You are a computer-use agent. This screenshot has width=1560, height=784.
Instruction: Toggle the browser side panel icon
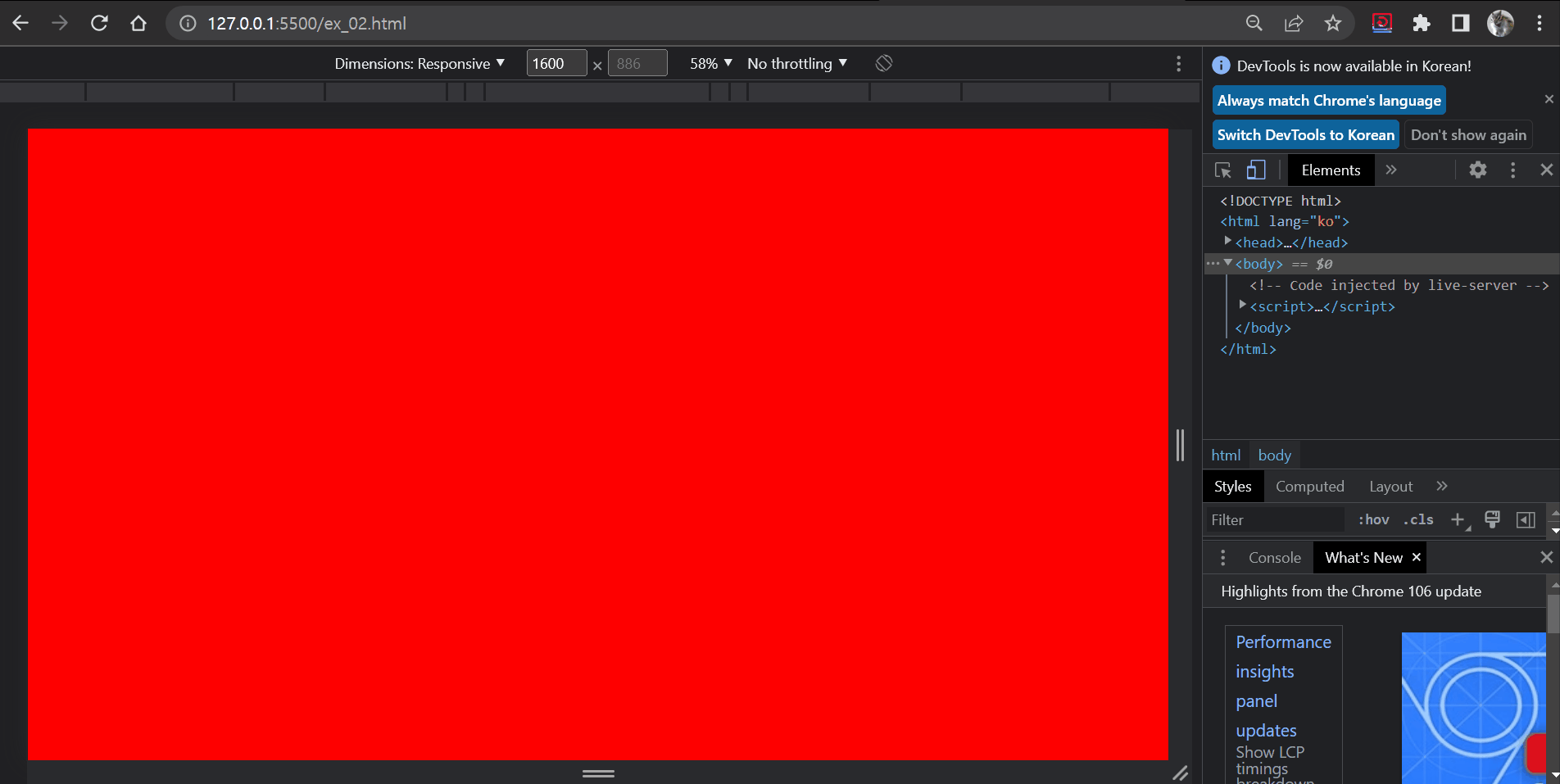tap(1461, 24)
